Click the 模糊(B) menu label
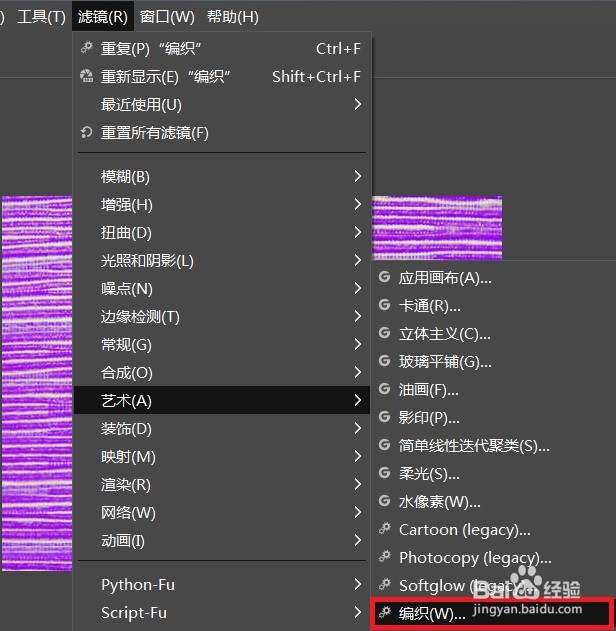The height and width of the screenshot is (631, 616). [x=125, y=177]
